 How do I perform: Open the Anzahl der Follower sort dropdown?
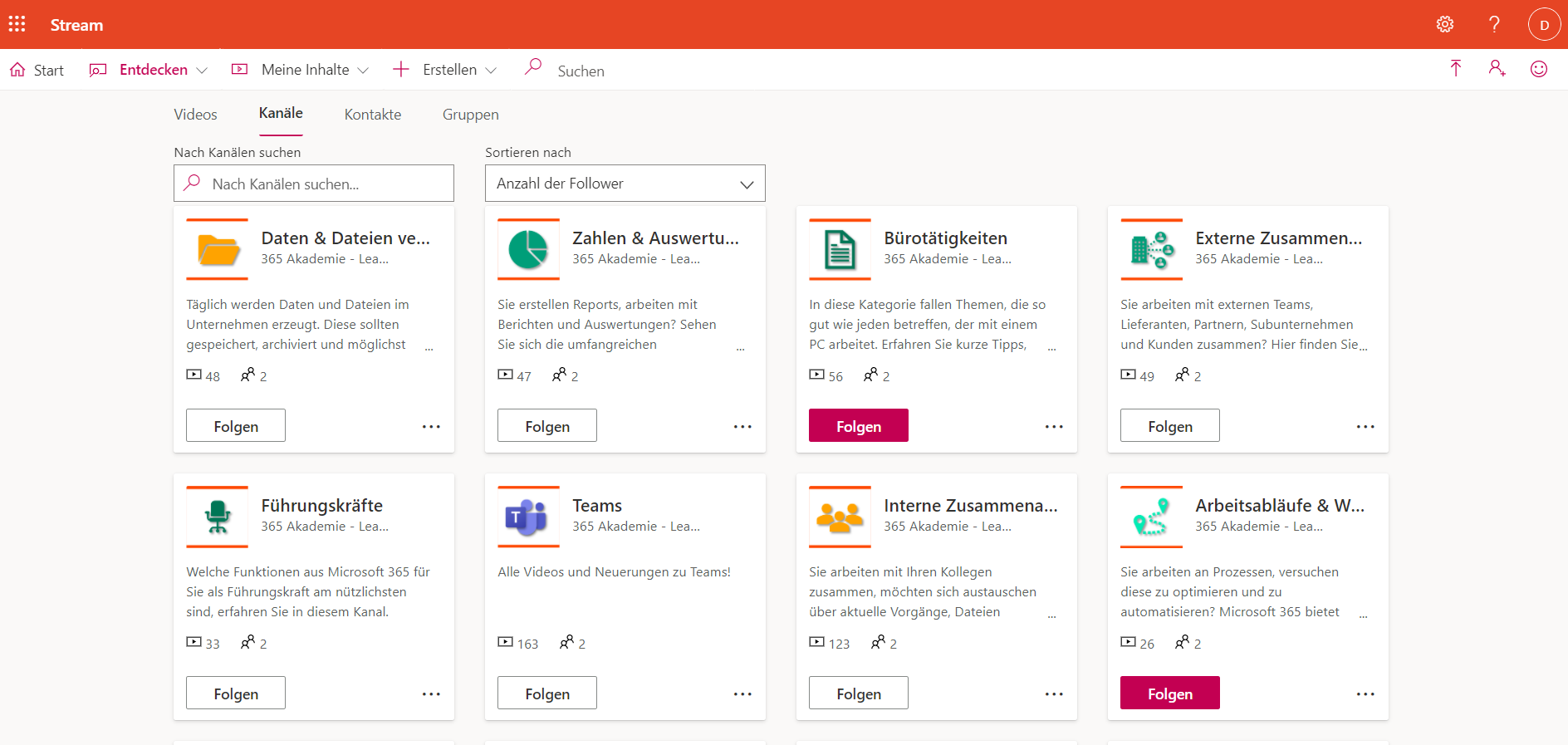(625, 183)
